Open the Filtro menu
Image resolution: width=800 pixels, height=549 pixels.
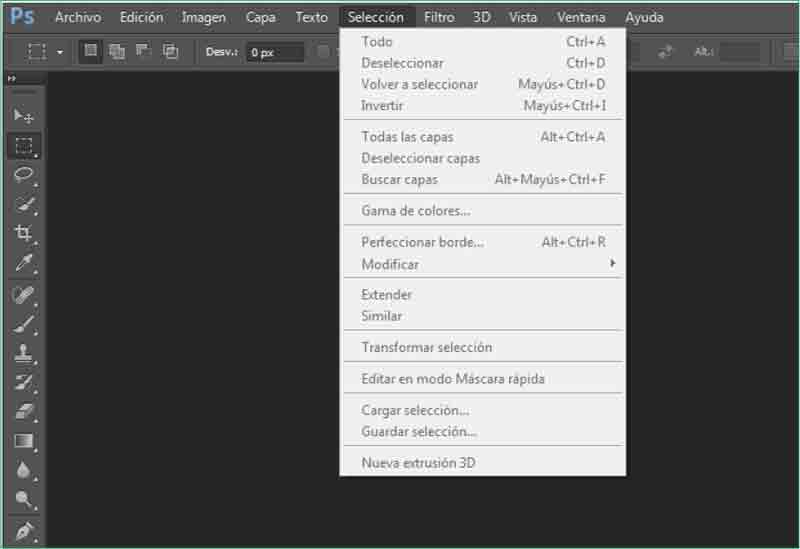438,17
